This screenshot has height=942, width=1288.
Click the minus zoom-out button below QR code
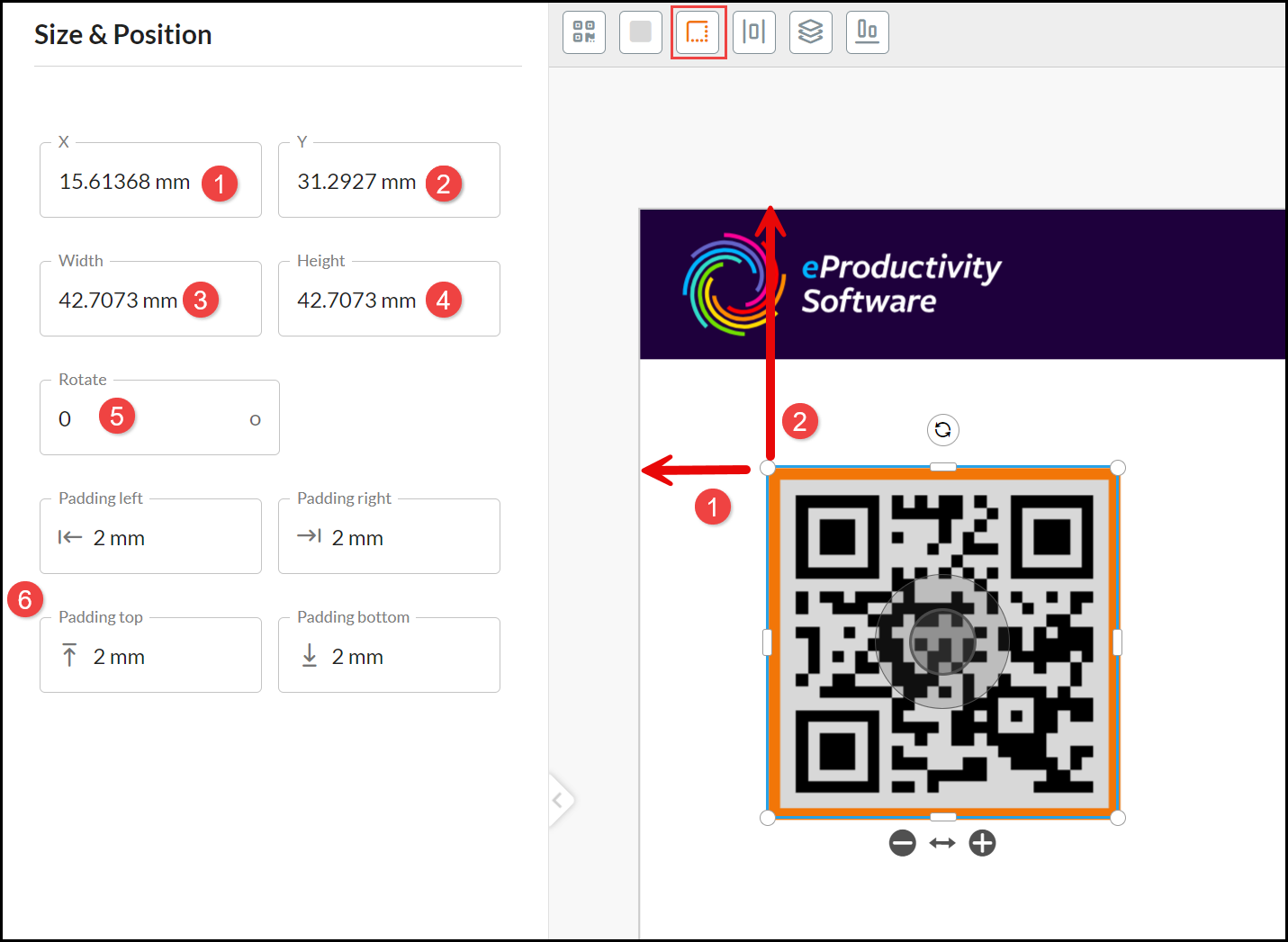click(902, 843)
